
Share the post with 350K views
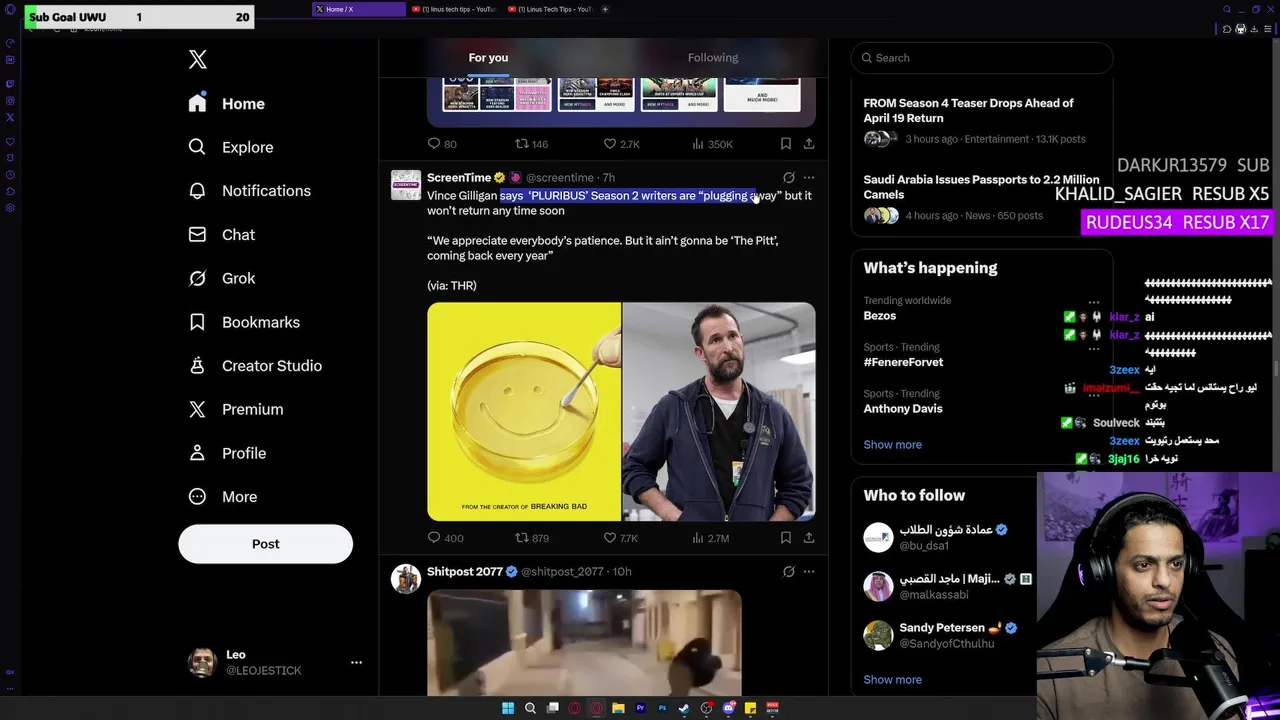(x=809, y=144)
